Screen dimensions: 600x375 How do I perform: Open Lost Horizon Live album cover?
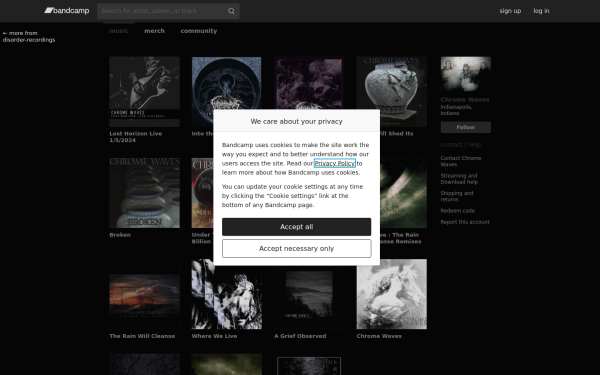coord(145,92)
